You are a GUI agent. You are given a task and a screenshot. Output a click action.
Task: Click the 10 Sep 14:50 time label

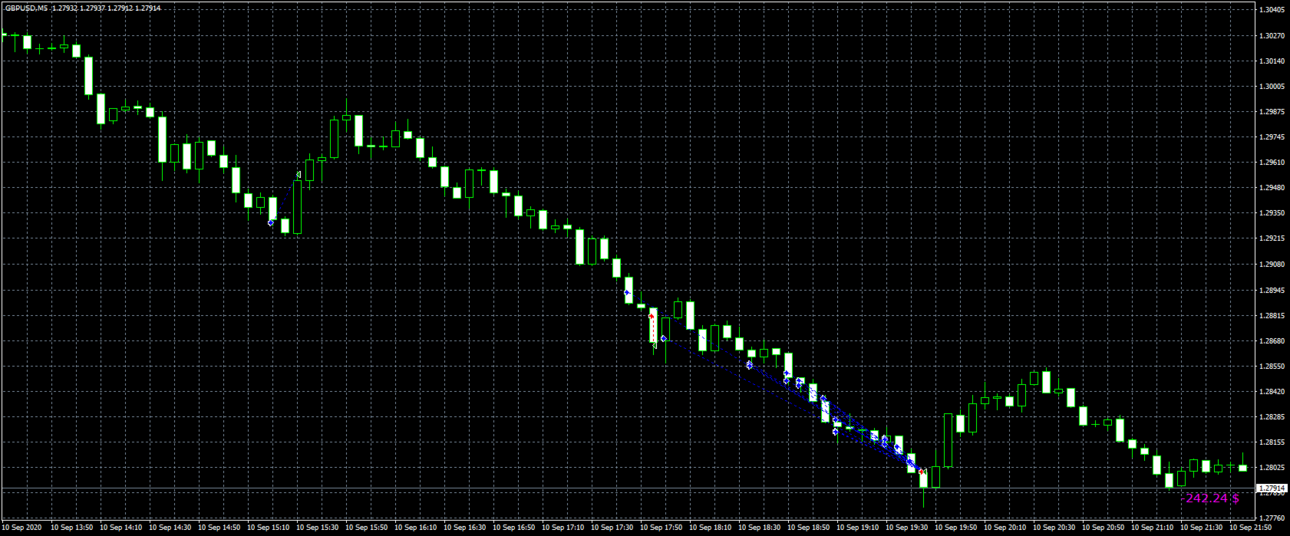220,527
